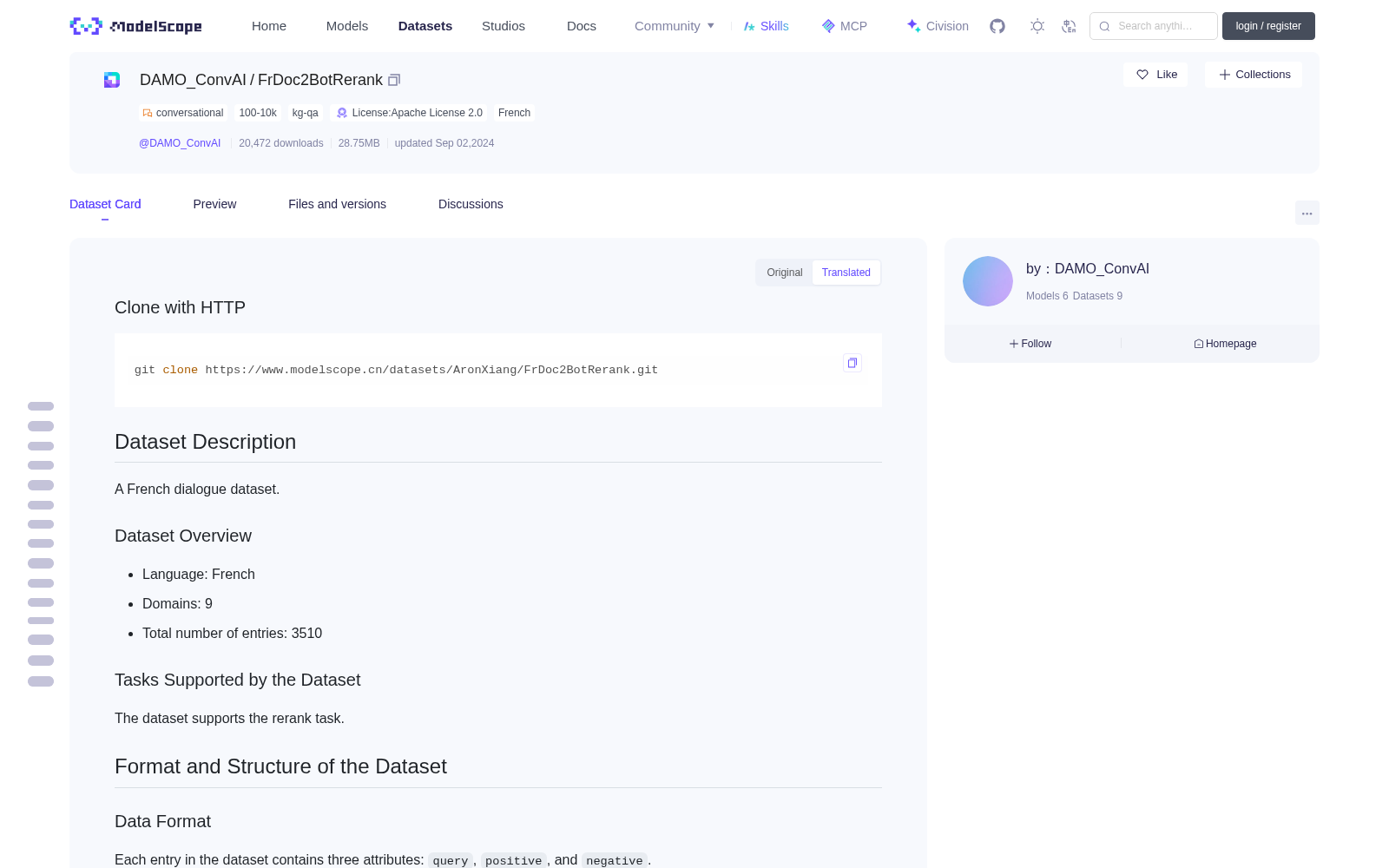The height and width of the screenshot is (868, 1389).
Task: Open the @DAMO_ConvAI owner link
Action: click(x=180, y=143)
